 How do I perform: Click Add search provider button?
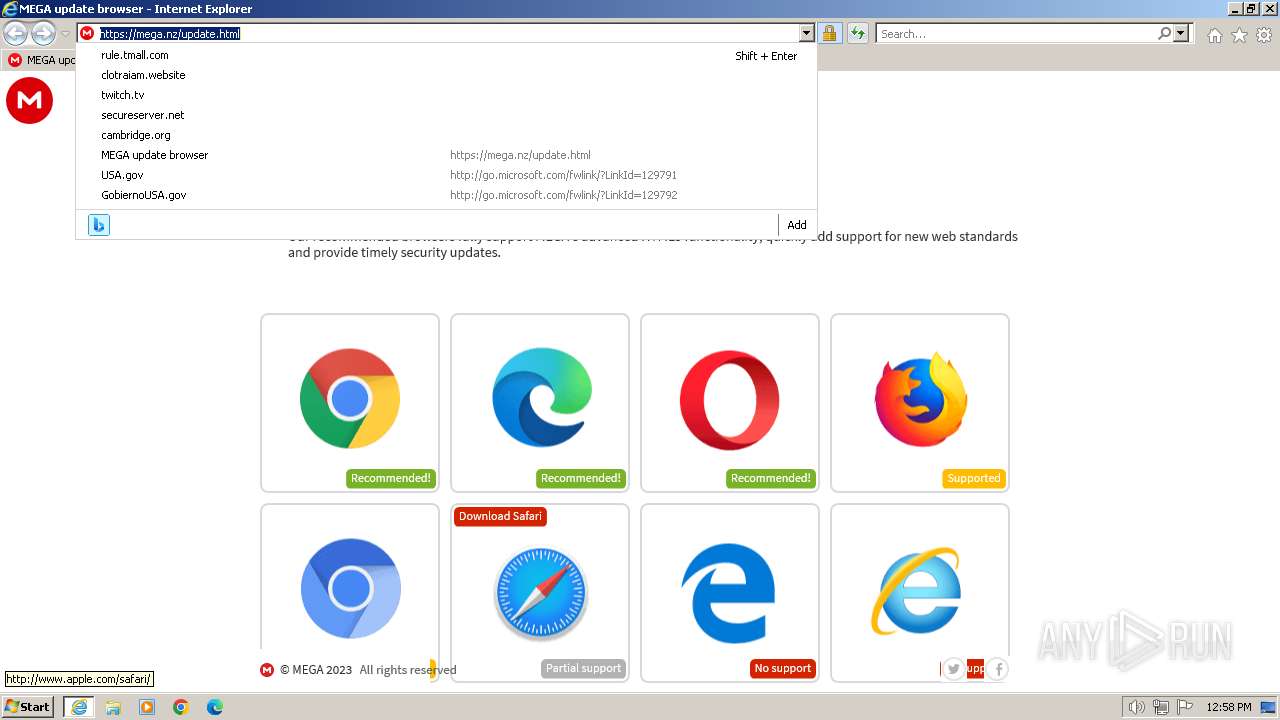click(796, 225)
